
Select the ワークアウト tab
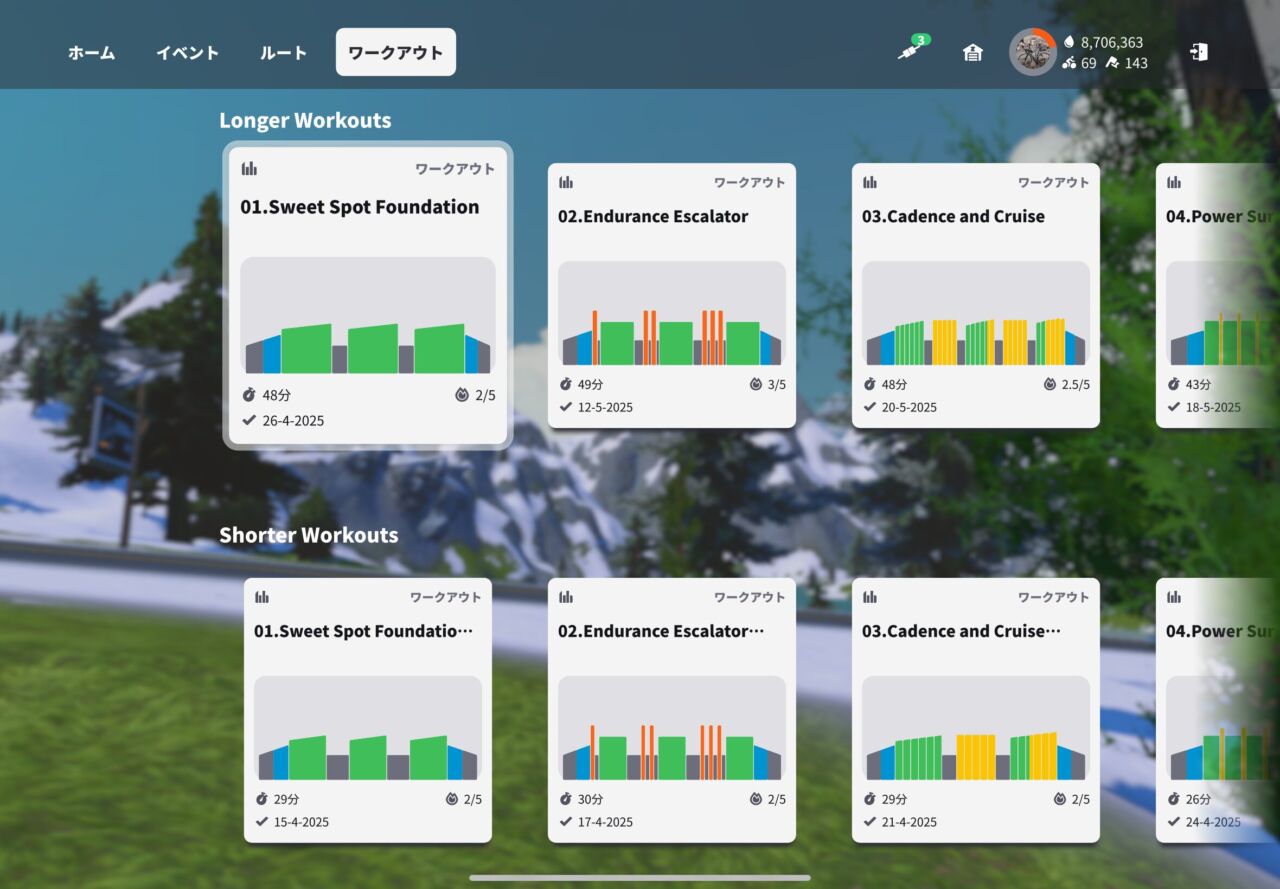click(x=396, y=52)
